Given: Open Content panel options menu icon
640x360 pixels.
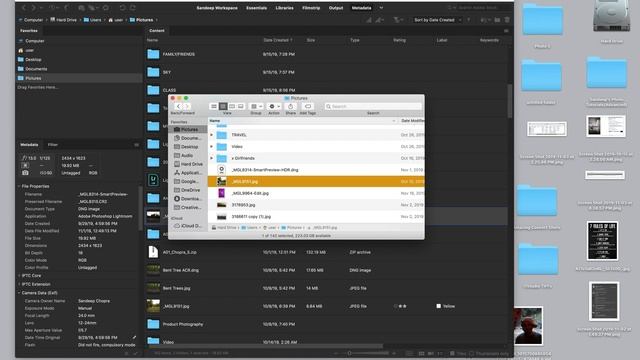Looking at the screenshot, I should tap(506, 31).
